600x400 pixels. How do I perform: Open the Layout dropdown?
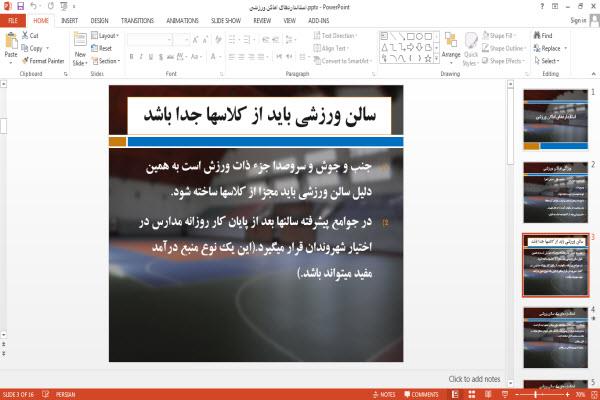[x=105, y=36]
